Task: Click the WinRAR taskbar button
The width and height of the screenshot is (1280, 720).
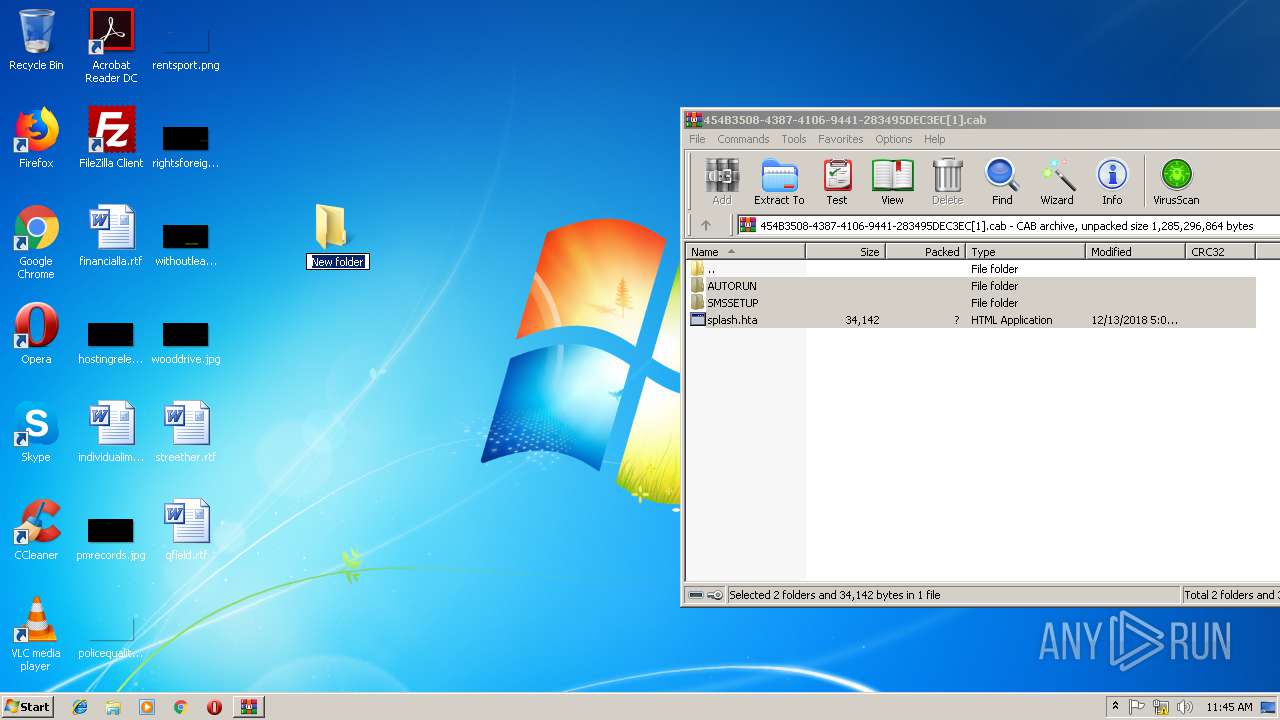Action: 248,707
